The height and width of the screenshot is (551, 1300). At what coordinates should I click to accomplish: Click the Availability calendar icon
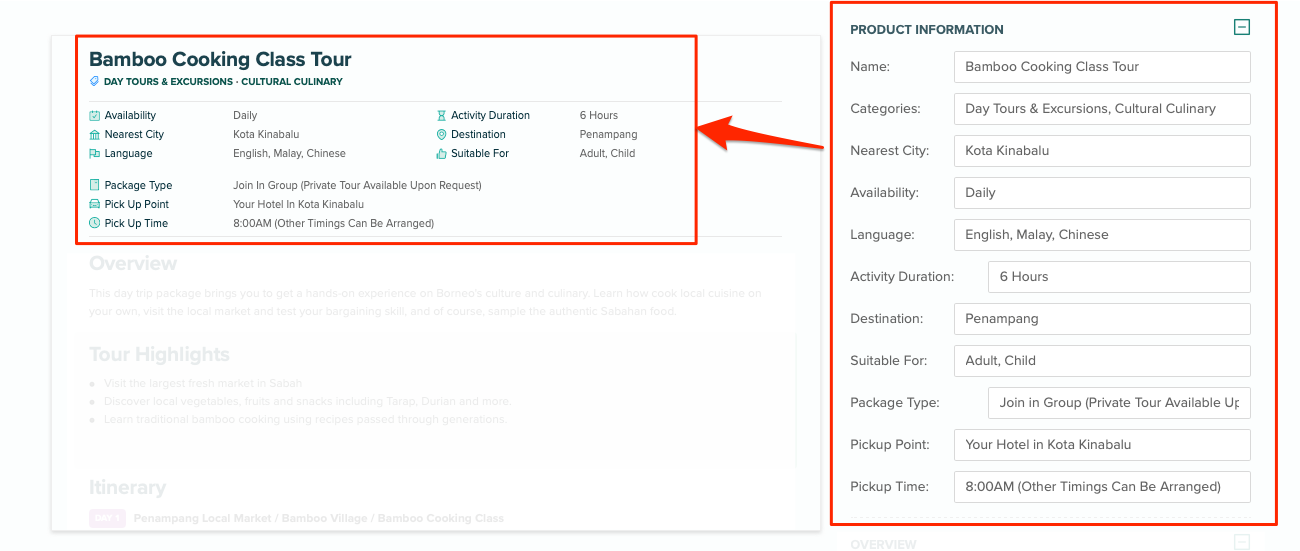[95, 115]
